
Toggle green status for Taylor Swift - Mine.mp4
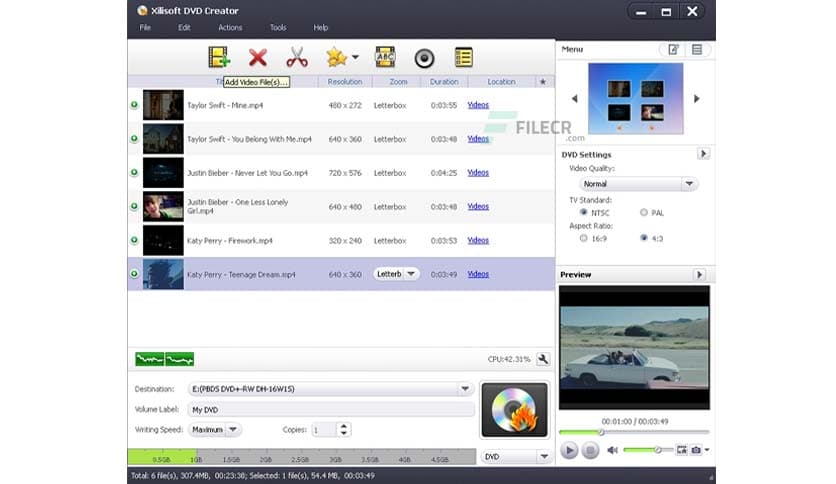(134, 105)
